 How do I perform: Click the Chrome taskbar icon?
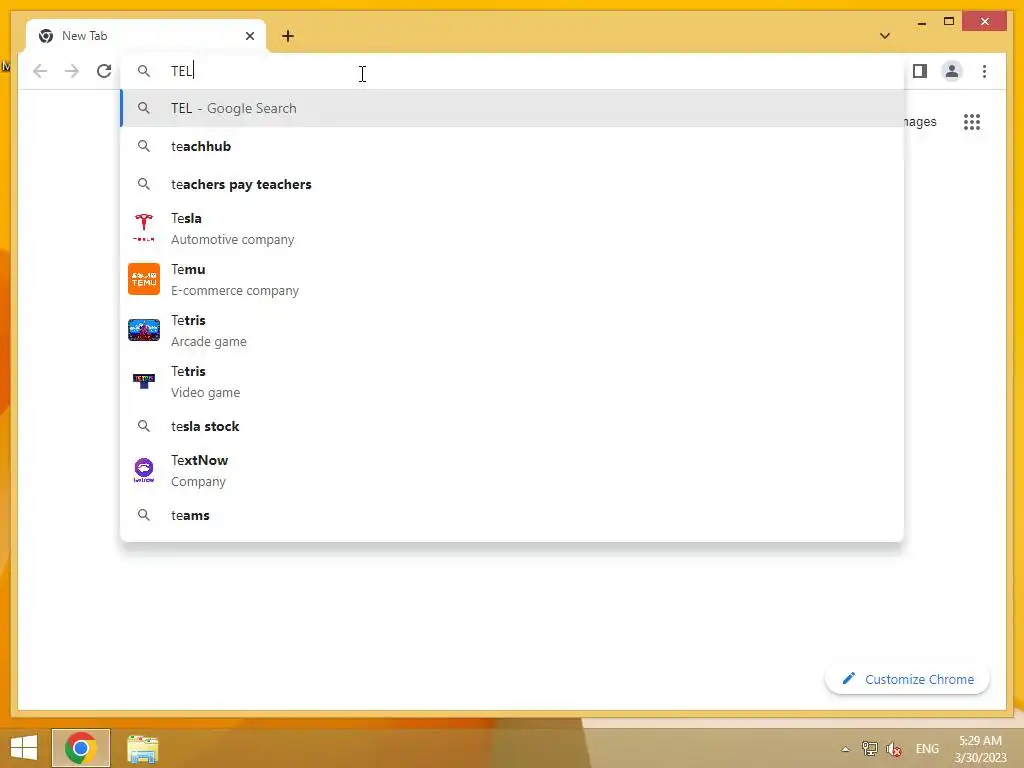click(x=81, y=748)
